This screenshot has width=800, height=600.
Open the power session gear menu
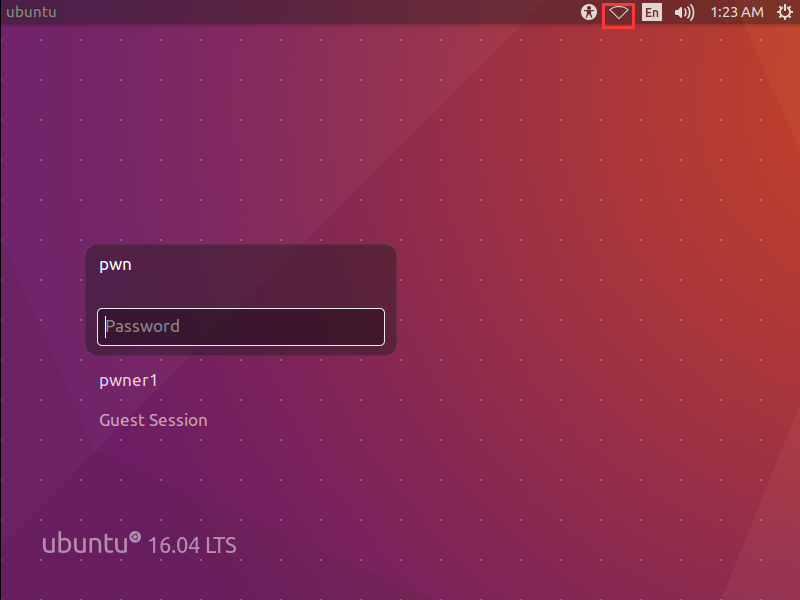point(785,12)
